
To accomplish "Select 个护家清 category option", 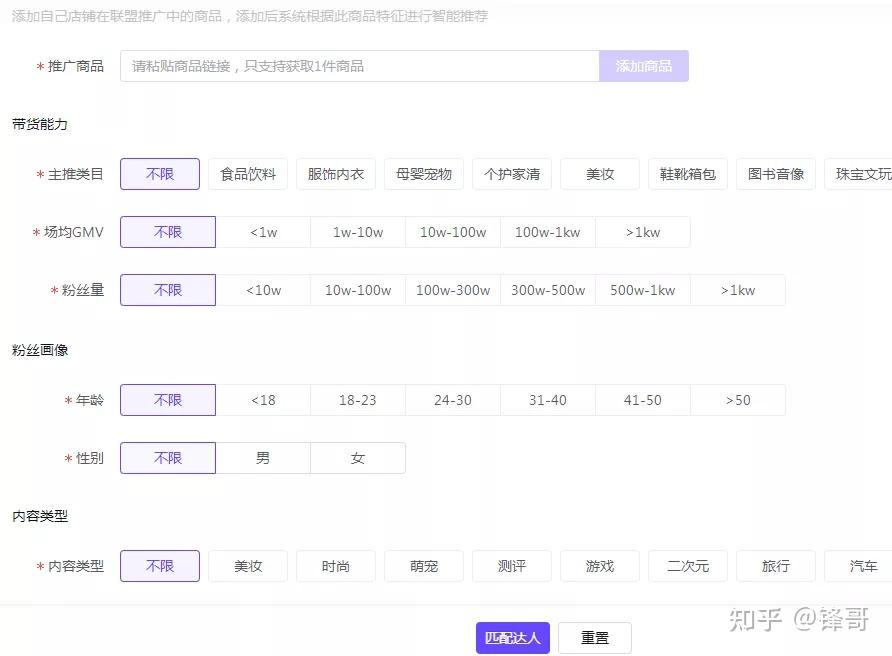I will (x=512, y=174).
